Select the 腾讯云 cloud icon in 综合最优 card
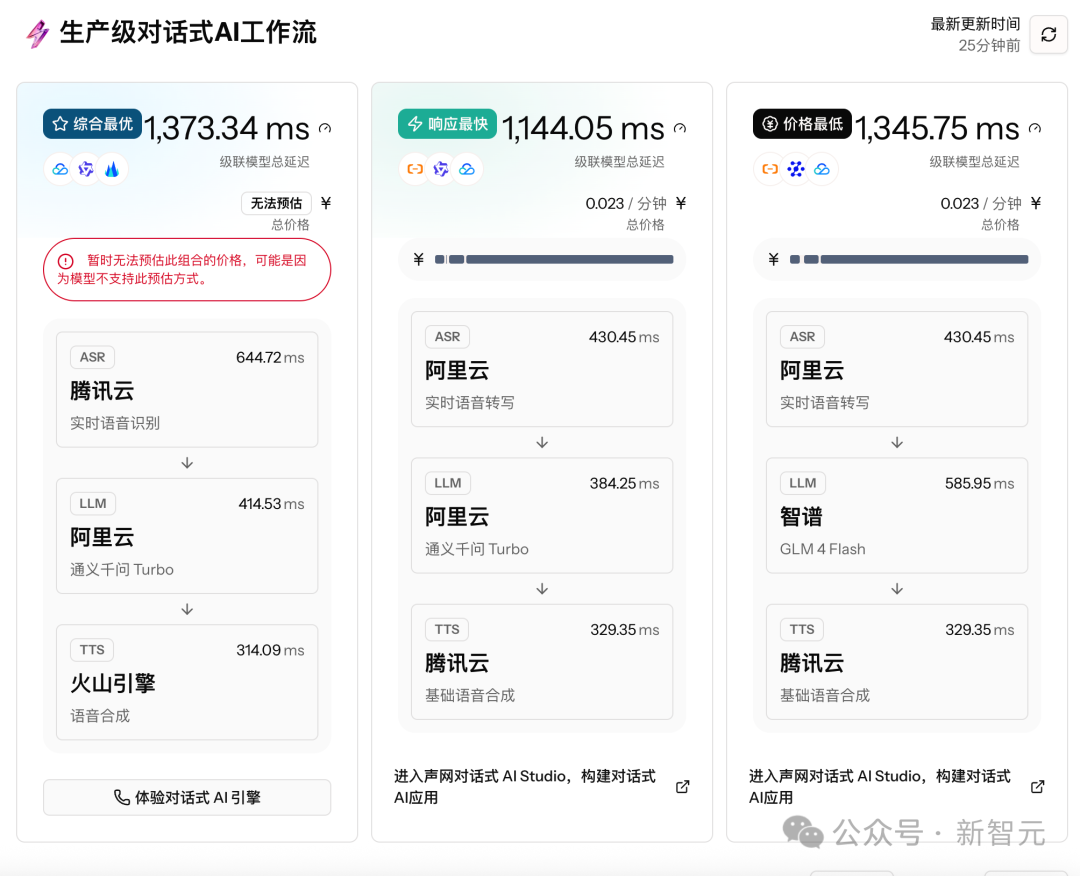Viewport: 1080px width, 876px height. pos(60,169)
